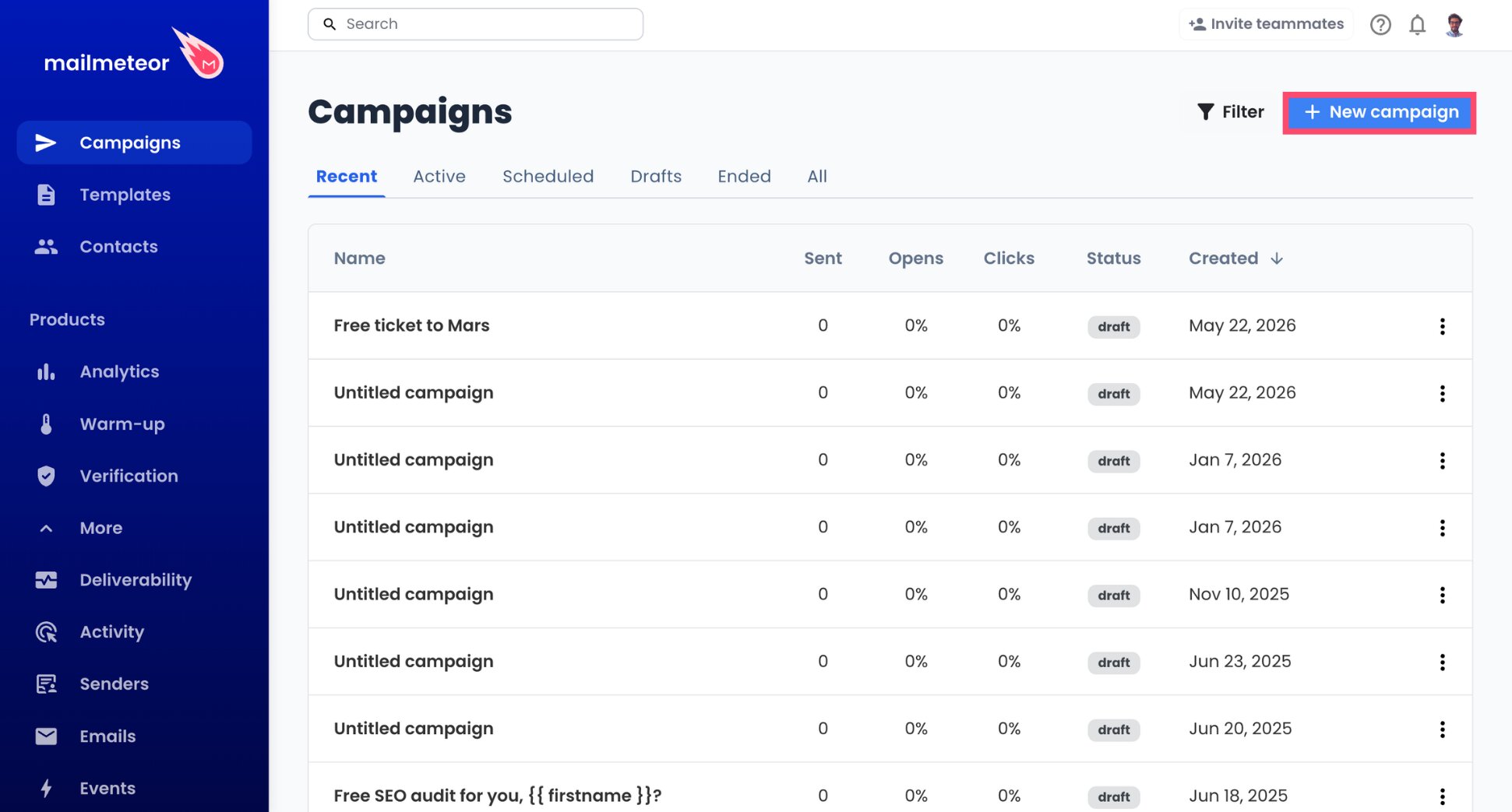Screen dimensions: 1512x812
Task: Open three-dot menu for Nov 10, 2025 campaign
Action: click(x=1442, y=595)
